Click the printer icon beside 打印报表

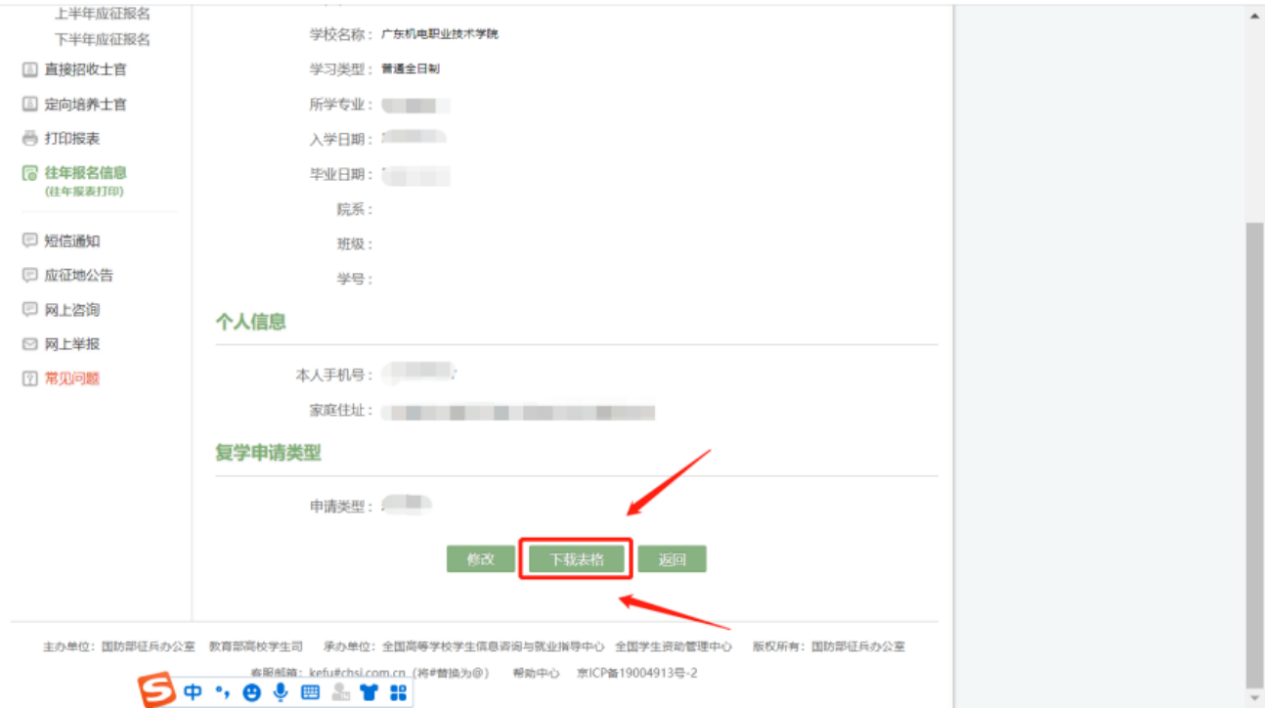(30, 139)
